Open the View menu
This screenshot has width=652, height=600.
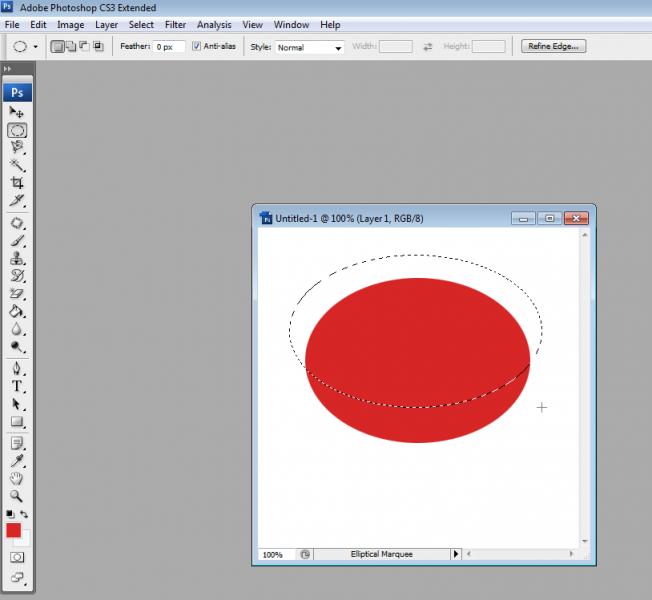(x=252, y=25)
